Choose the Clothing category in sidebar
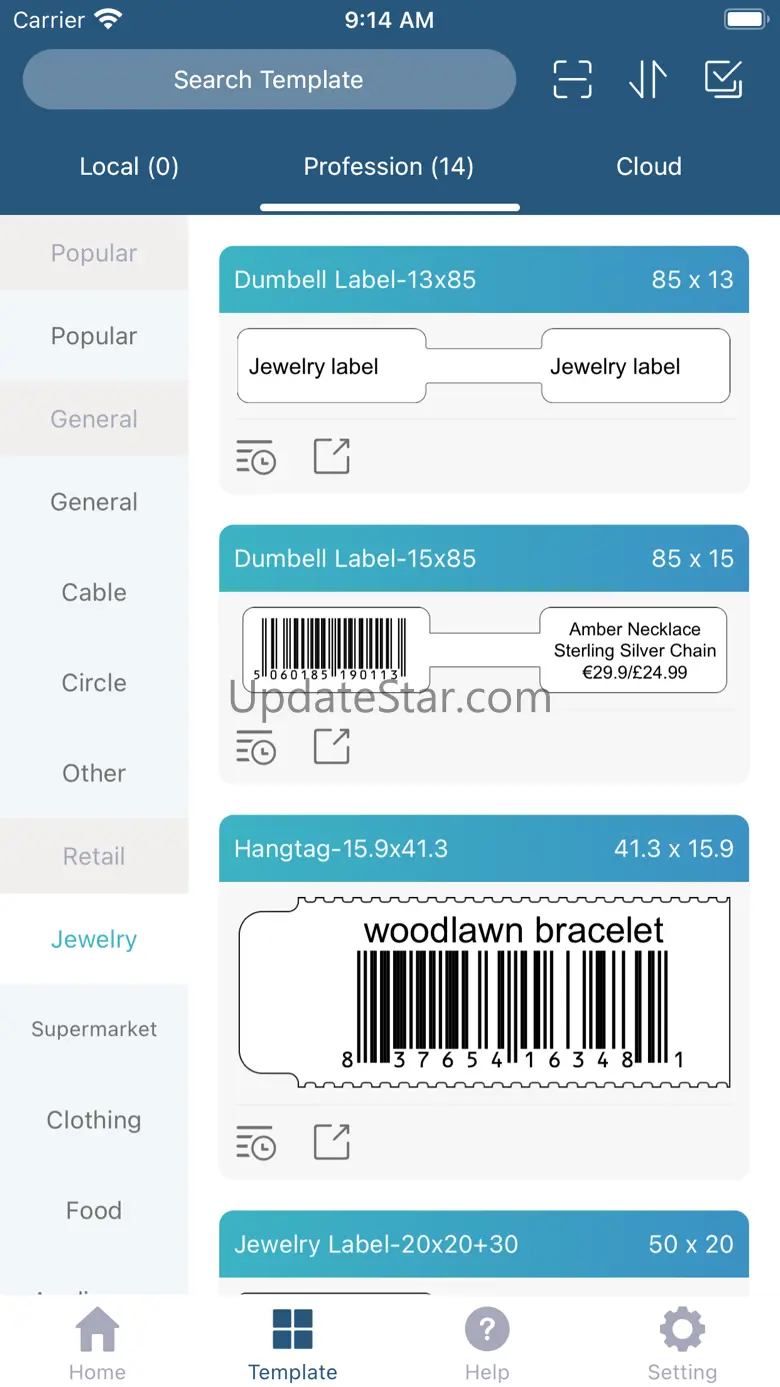The image size is (780, 1387). click(94, 1120)
